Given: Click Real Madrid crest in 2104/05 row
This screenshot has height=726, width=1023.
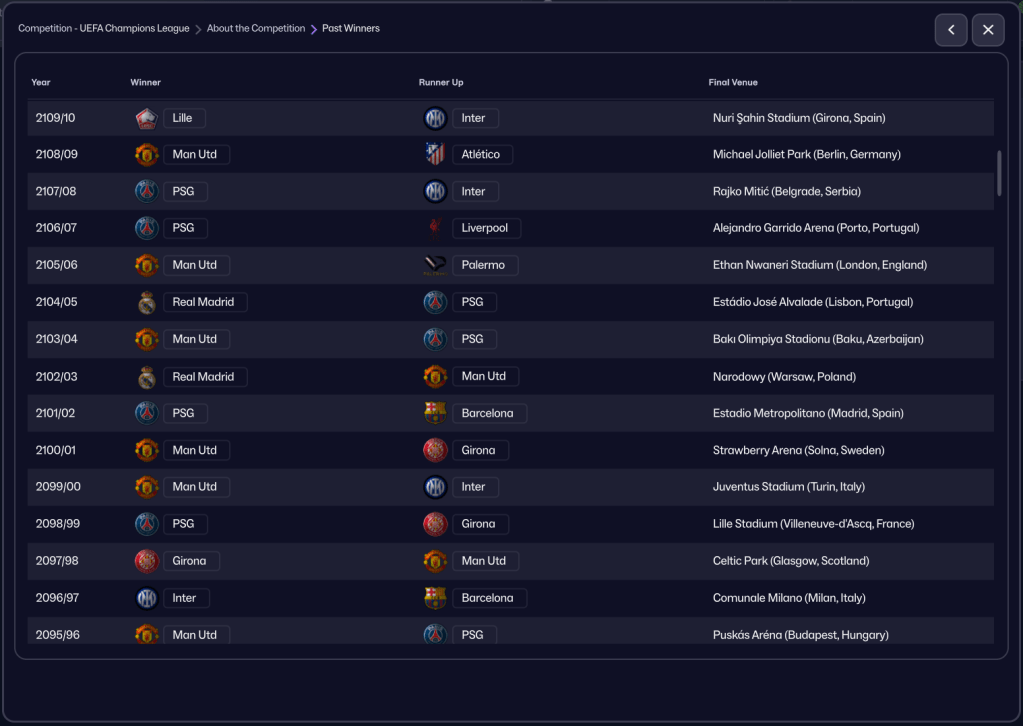Looking at the screenshot, I should (x=146, y=302).
